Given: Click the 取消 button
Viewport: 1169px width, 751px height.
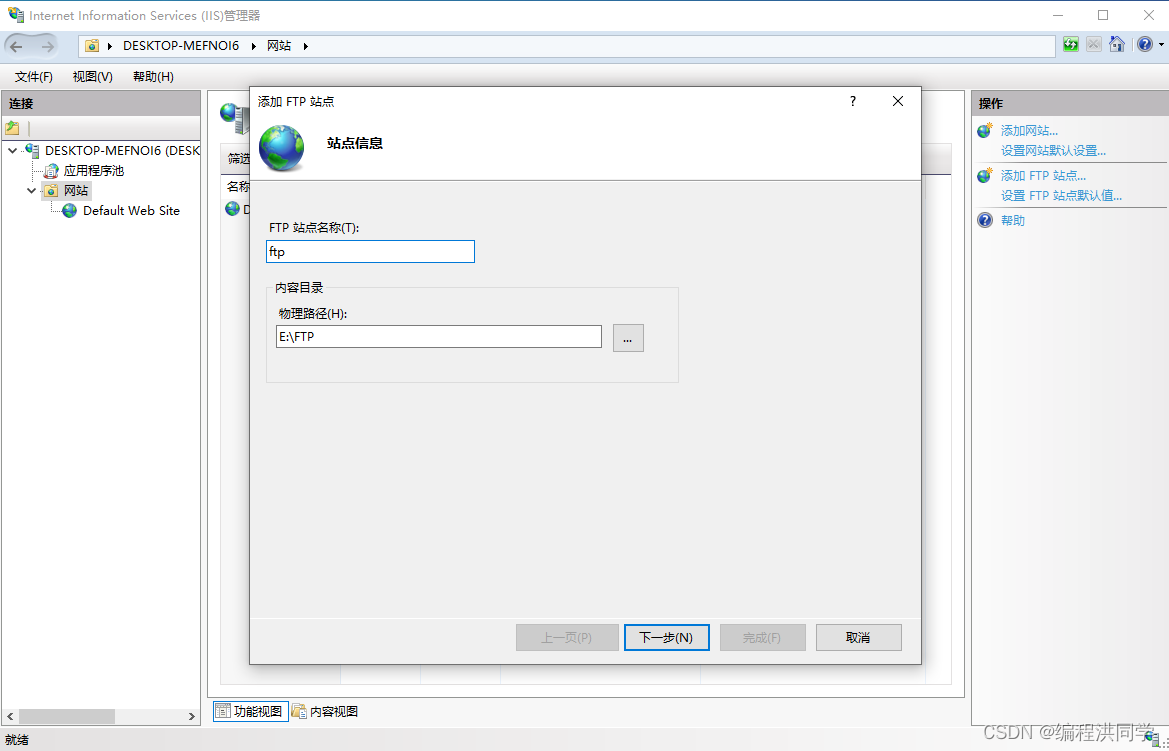Looking at the screenshot, I should [858, 637].
